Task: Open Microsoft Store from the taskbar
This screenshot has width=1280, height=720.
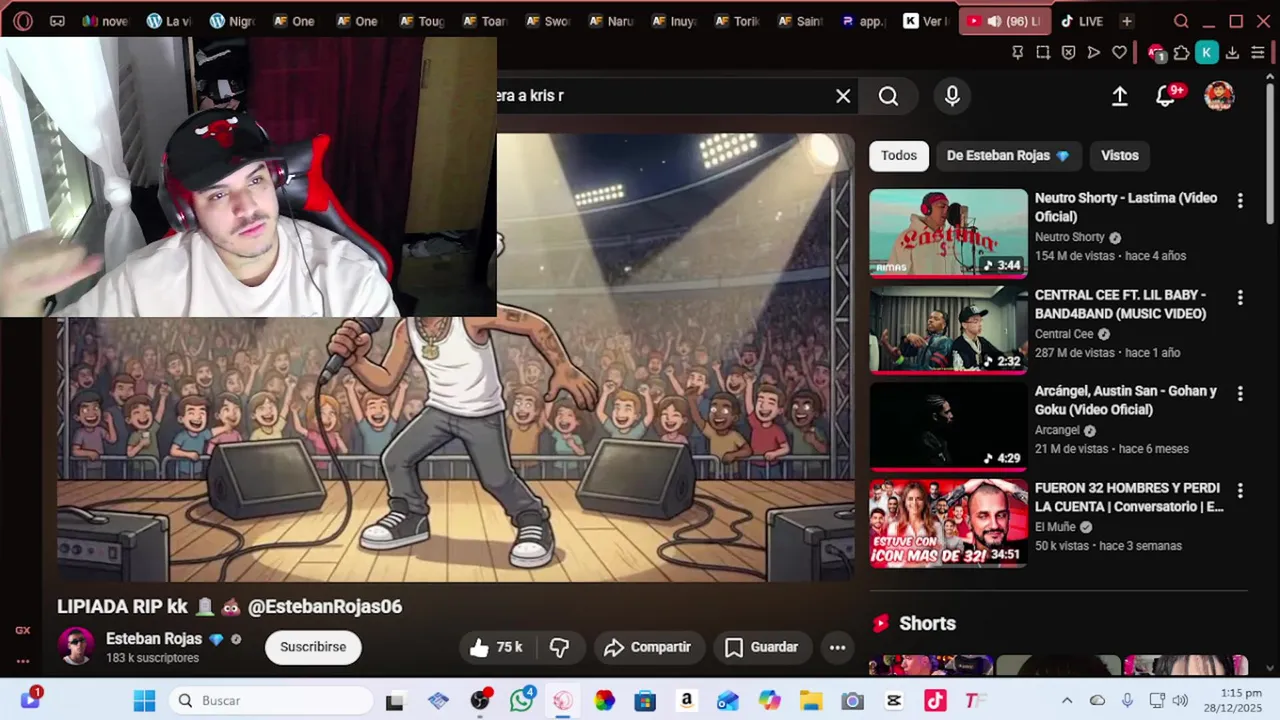Action: tap(645, 700)
